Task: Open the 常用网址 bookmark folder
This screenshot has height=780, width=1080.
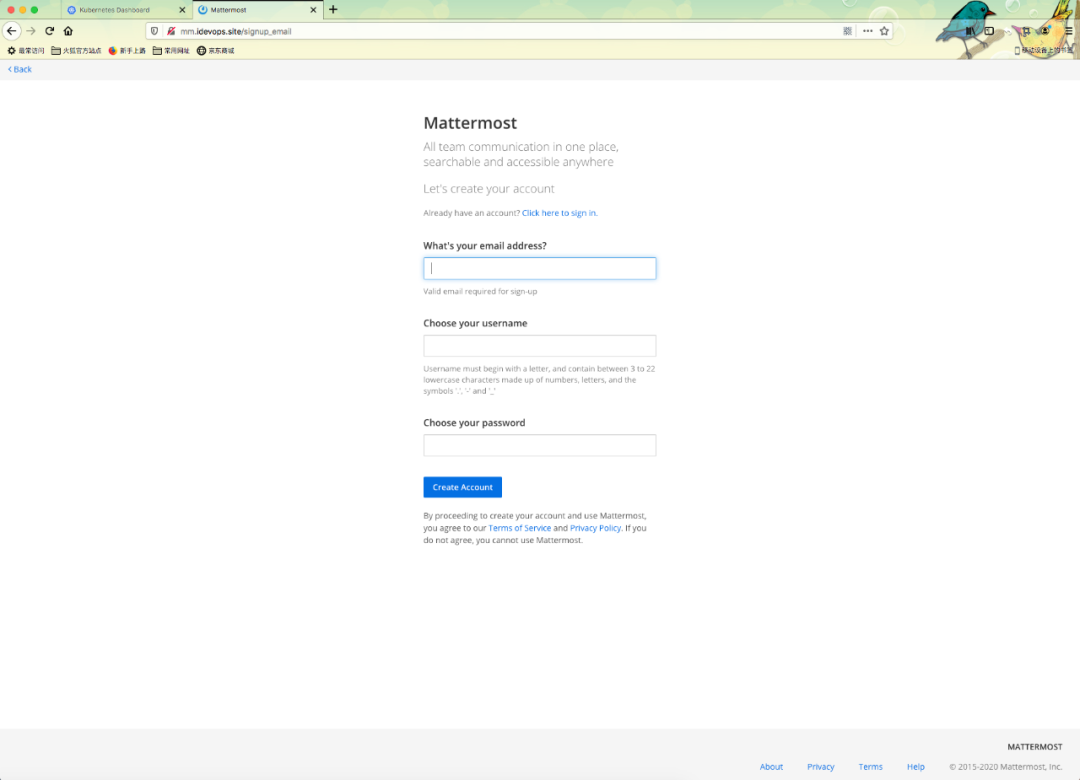Action: (x=171, y=51)
